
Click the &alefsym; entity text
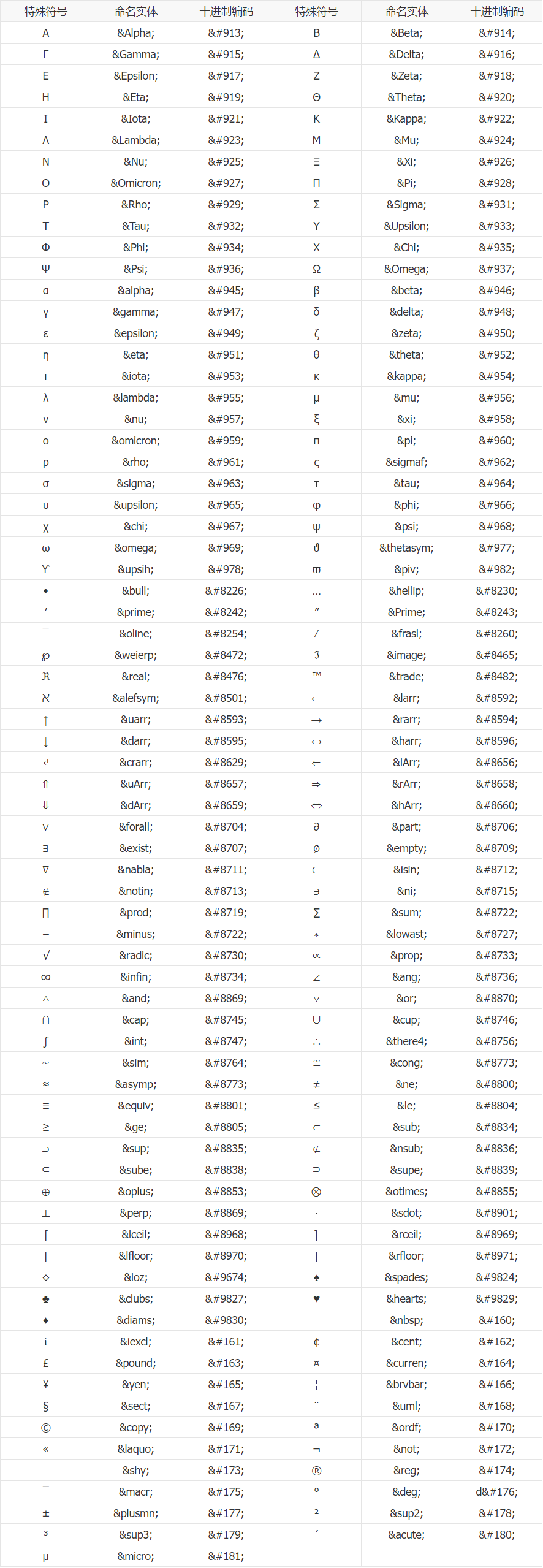135,698
